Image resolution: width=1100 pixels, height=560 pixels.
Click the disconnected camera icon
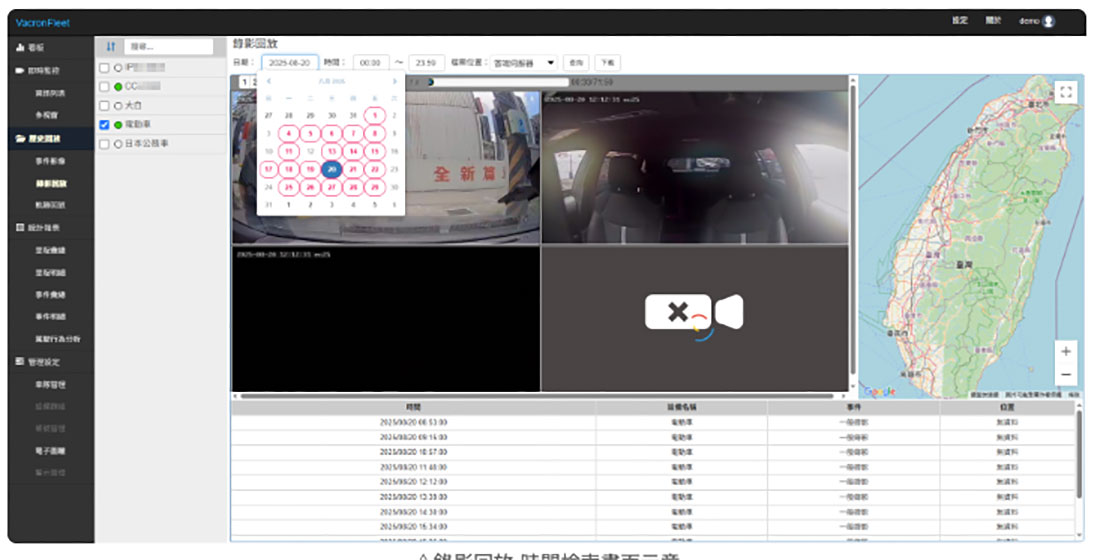pos(694,313)
